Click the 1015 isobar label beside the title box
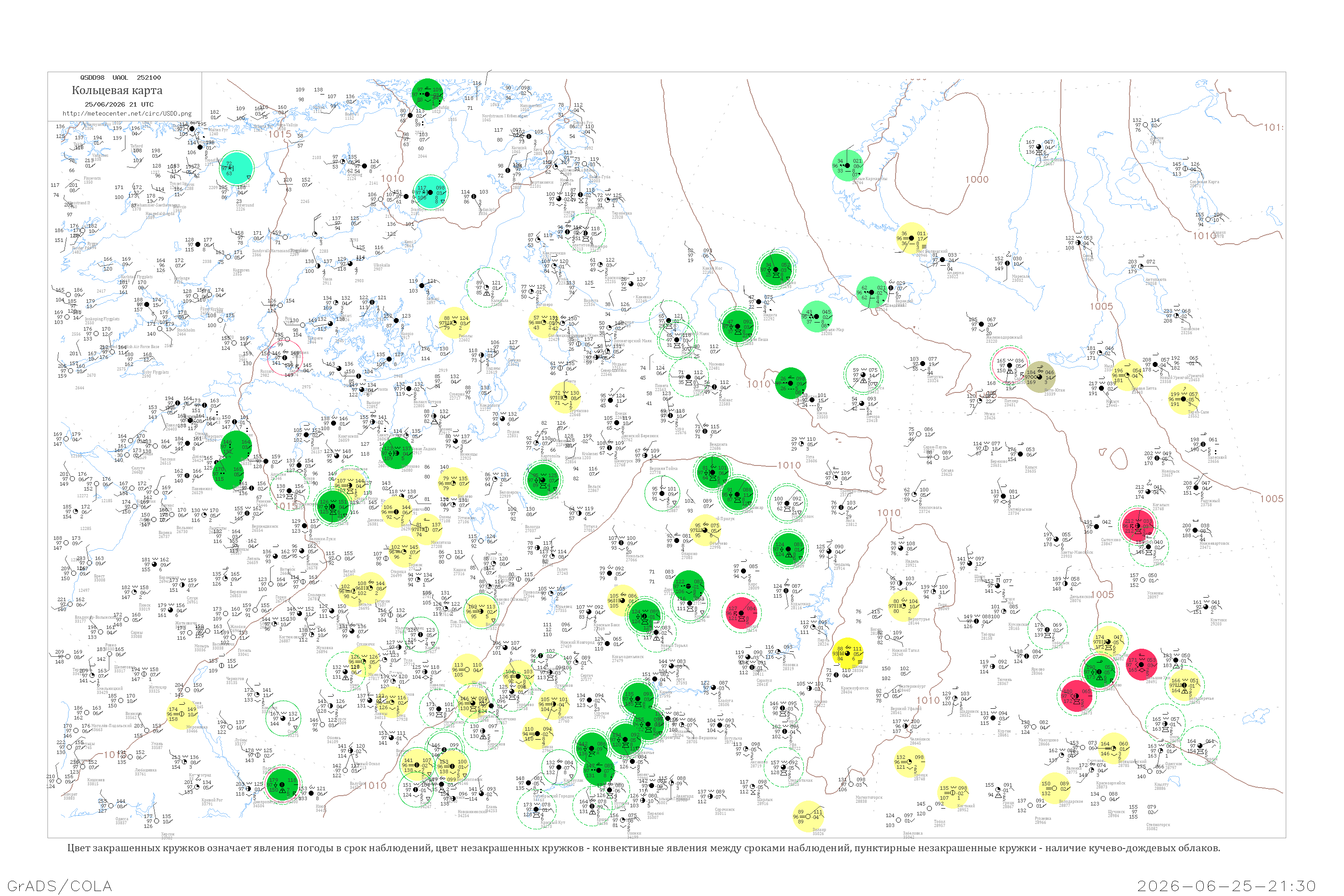Screen dimensions: 1344x896 280,134
